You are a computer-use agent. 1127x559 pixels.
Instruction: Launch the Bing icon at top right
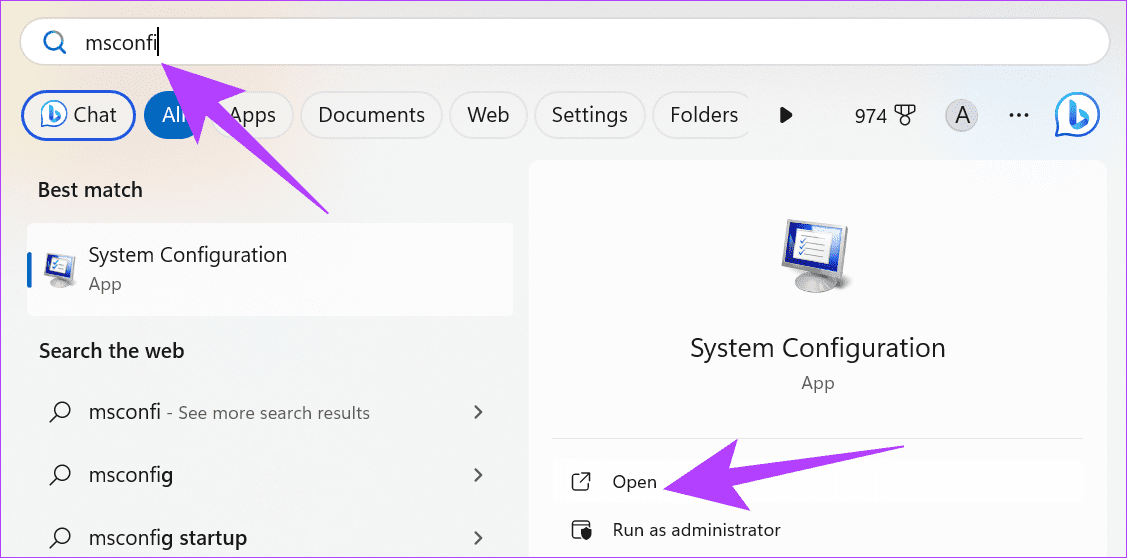click(1077, 115)
